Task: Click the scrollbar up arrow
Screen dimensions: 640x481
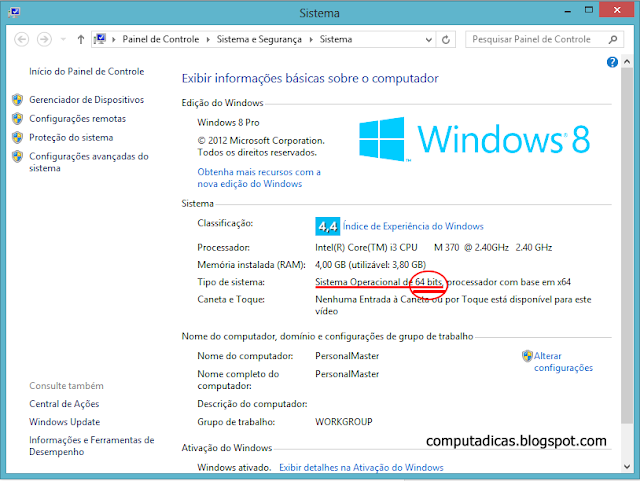Action: (x=627, y=62)
